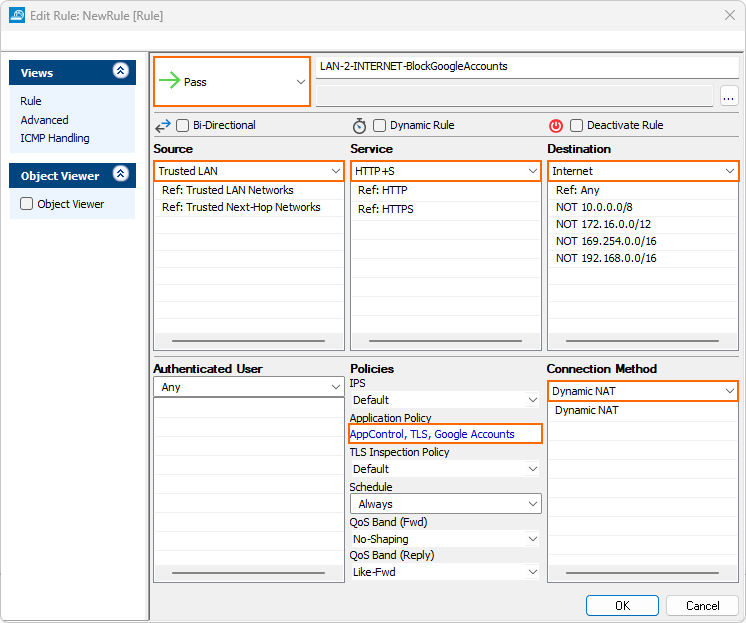Click the Service list horizontal scrollbar

(445, 341)
